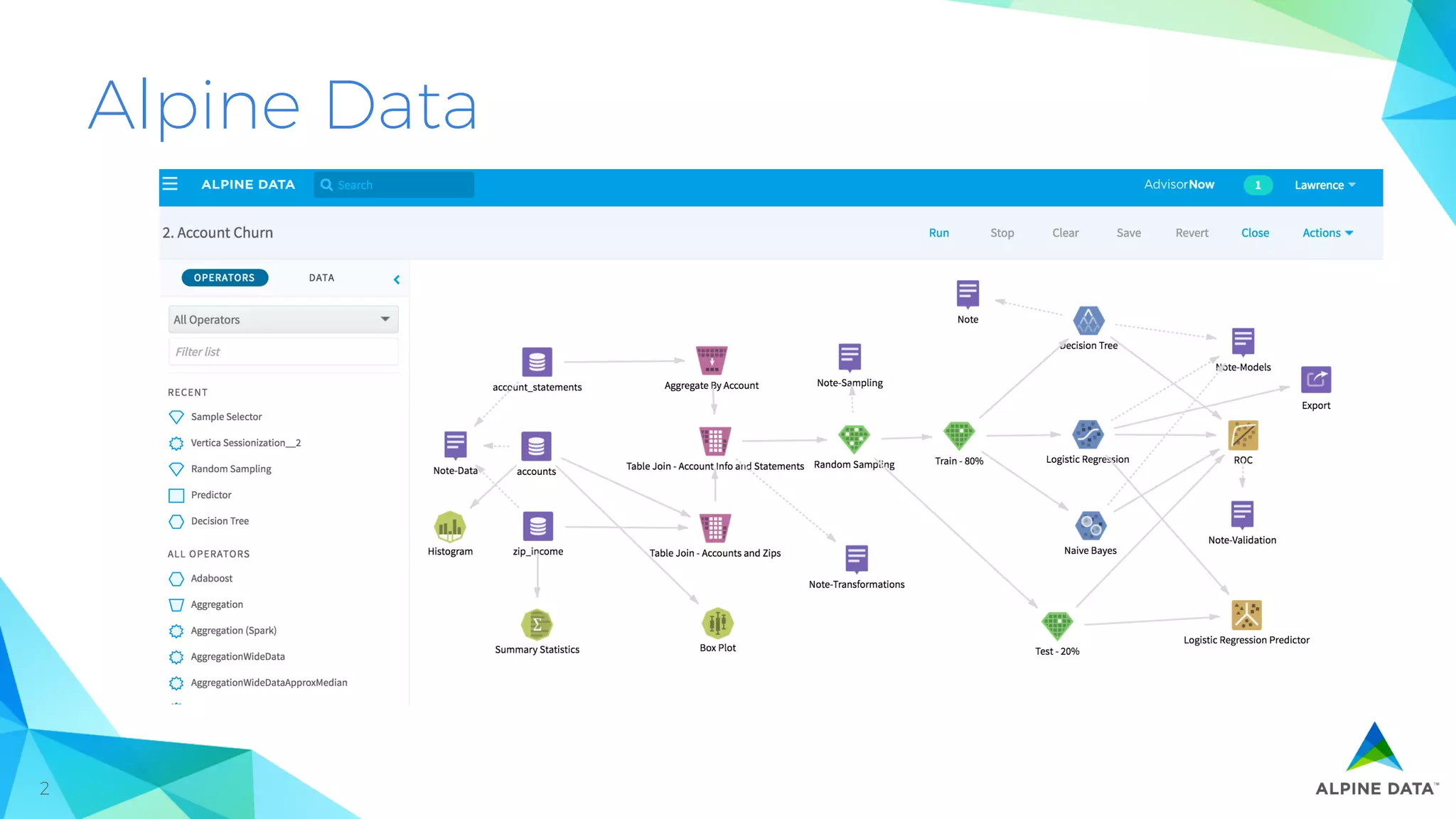1456x819 pixels.
Task: Click the Close link
Action: point(1255,232)
